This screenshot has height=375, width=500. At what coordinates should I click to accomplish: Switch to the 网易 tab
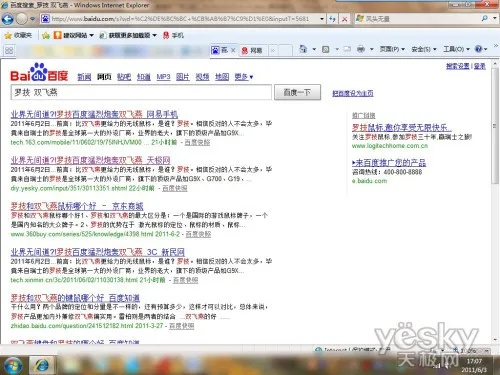click(253, 50)
